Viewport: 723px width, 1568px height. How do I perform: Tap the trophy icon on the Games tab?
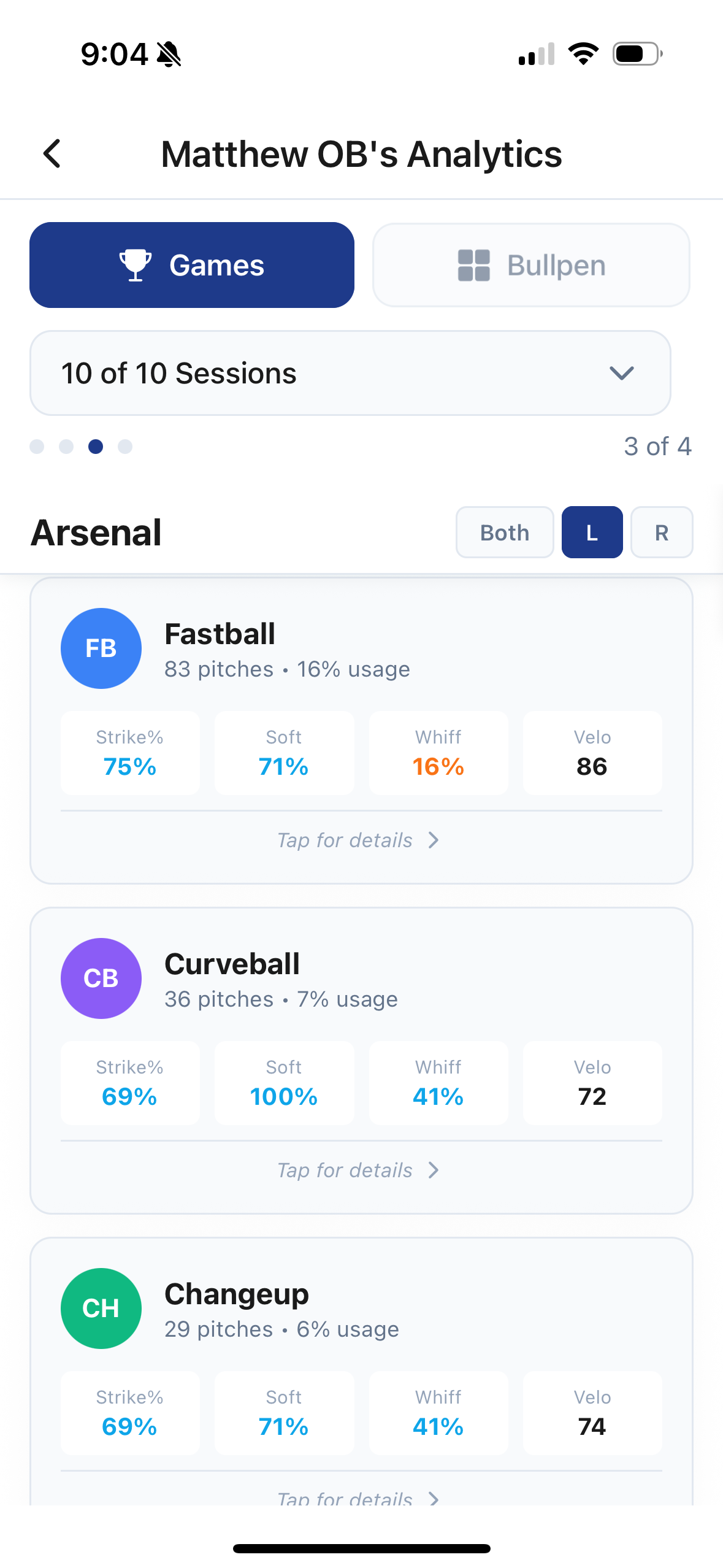pos(136,264)
